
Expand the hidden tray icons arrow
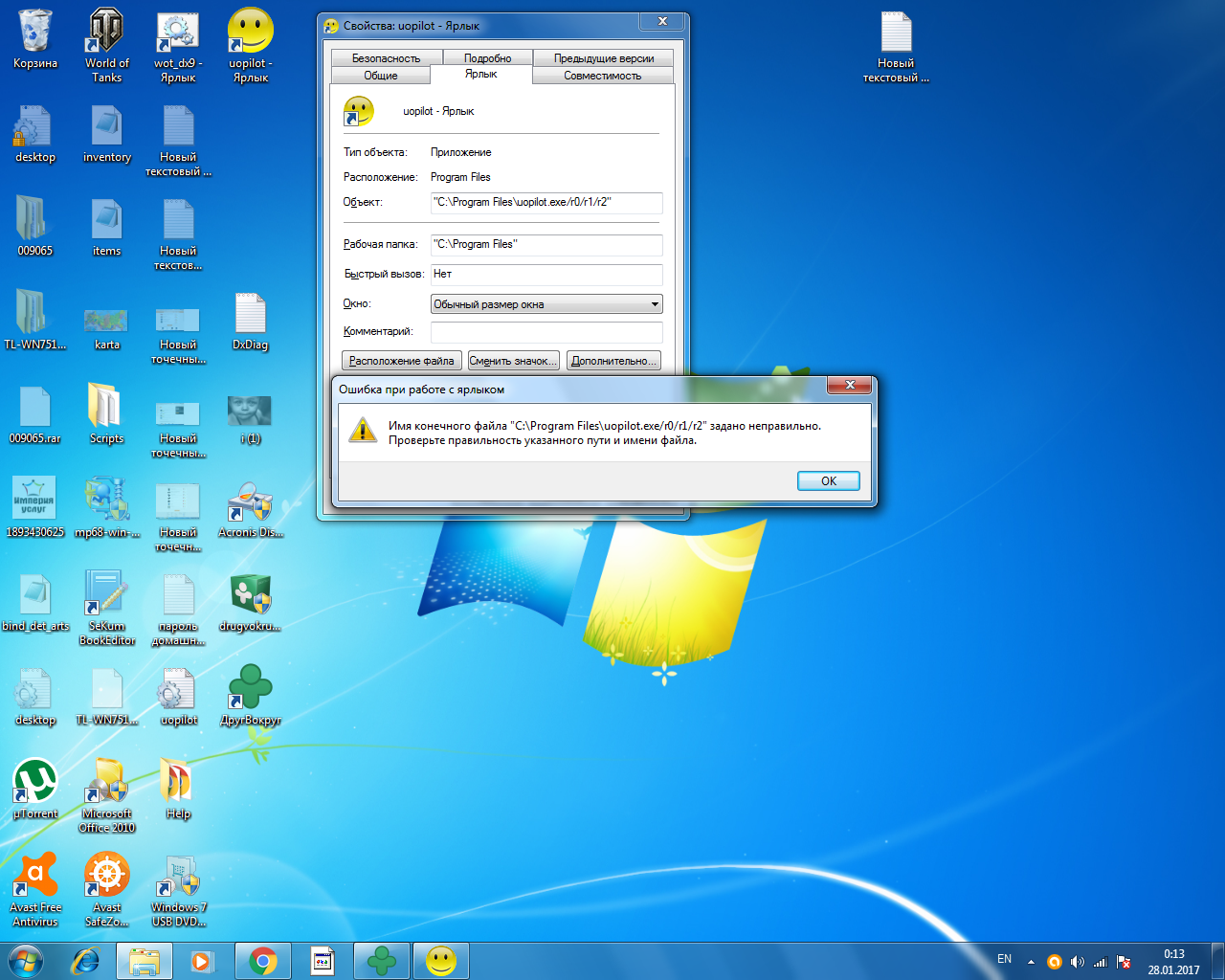pos(1031,962)
